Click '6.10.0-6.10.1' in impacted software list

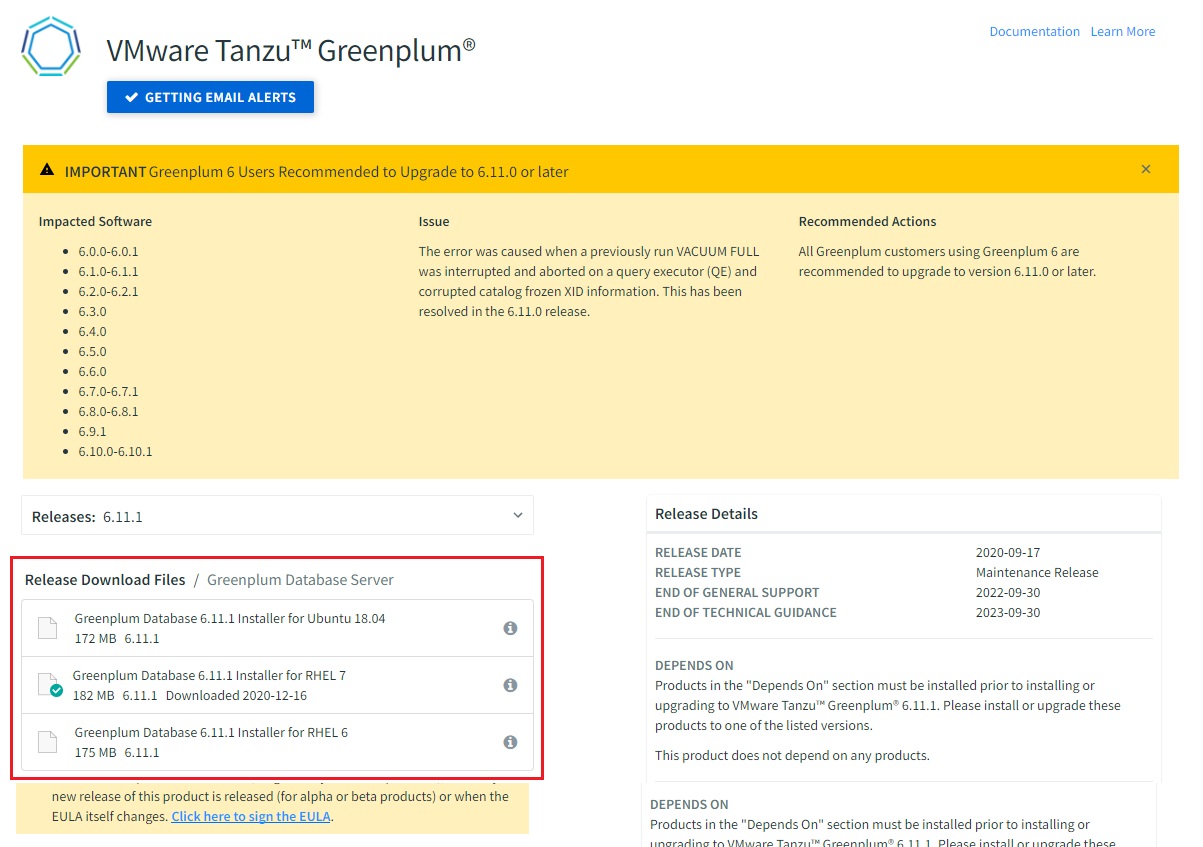pos(115,451)
